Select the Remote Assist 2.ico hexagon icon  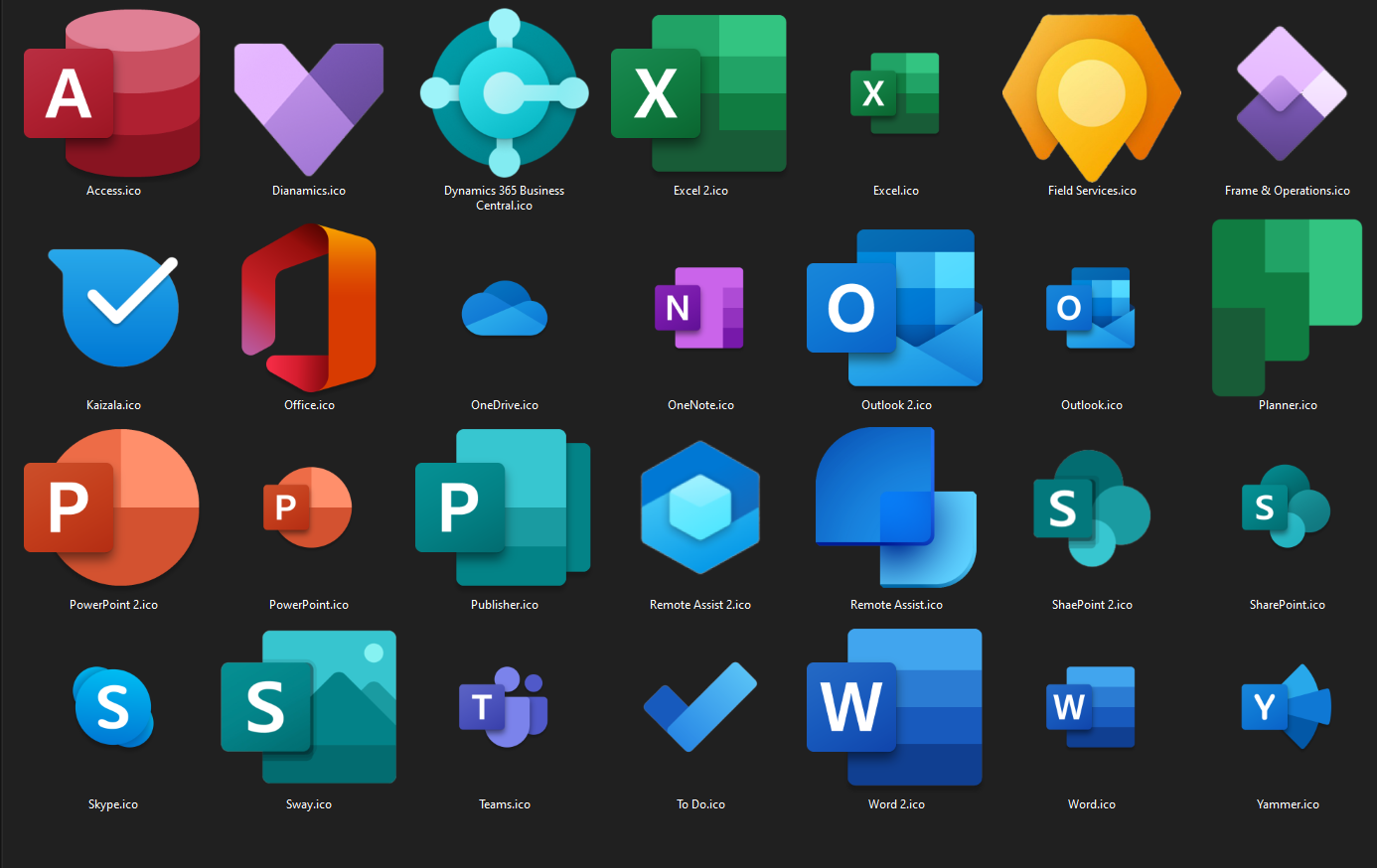tap(700, 507)
